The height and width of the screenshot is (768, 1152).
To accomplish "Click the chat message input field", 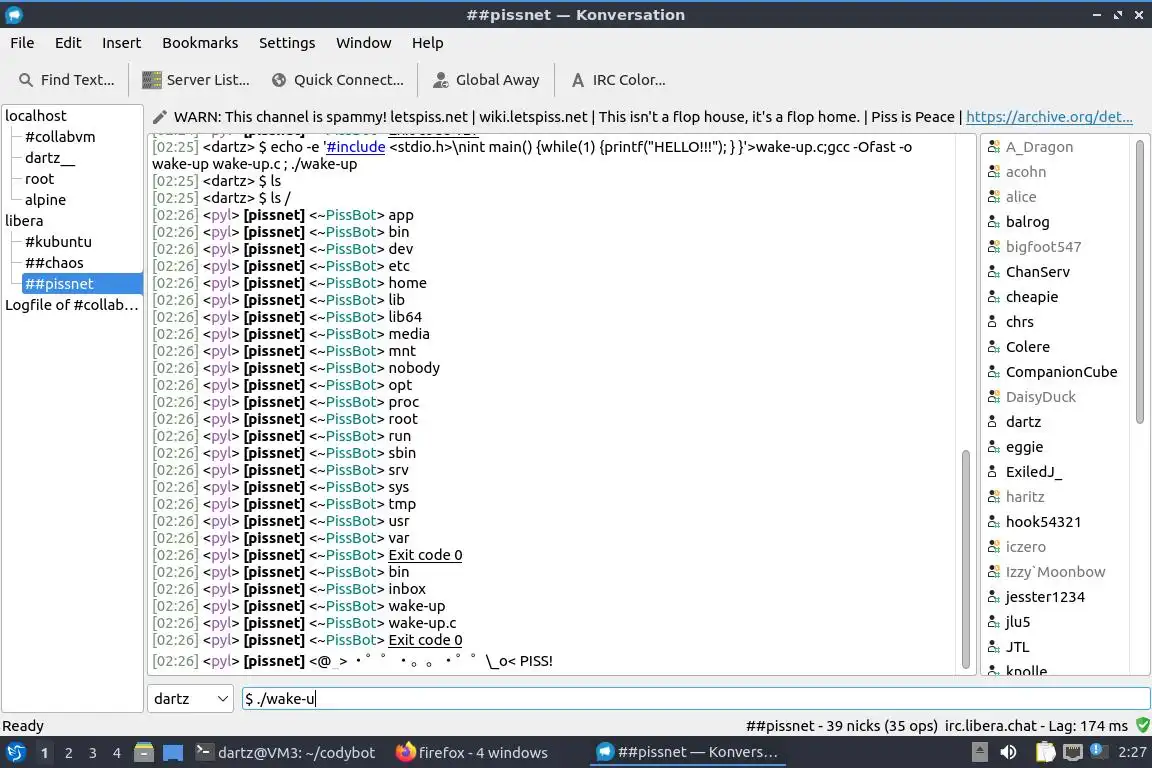I will pos(696,699).
